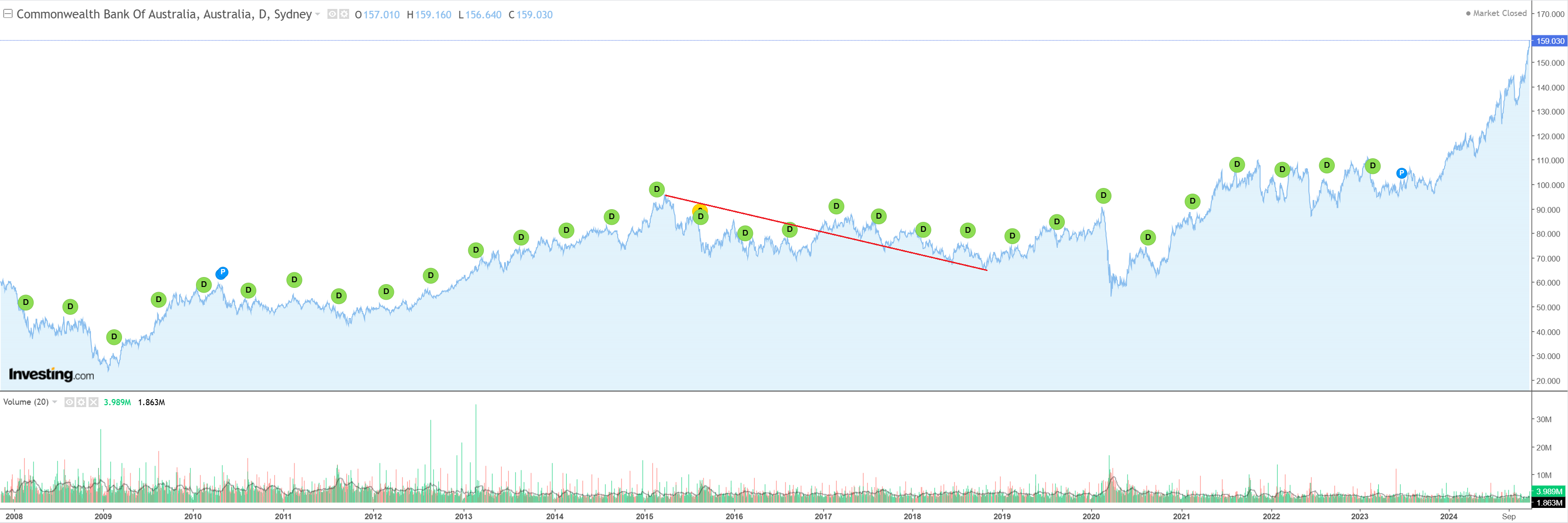Expand the Volume (20) indicator dropdown arrow
The image size is (1568, 523).
click(x=55, y=402)
